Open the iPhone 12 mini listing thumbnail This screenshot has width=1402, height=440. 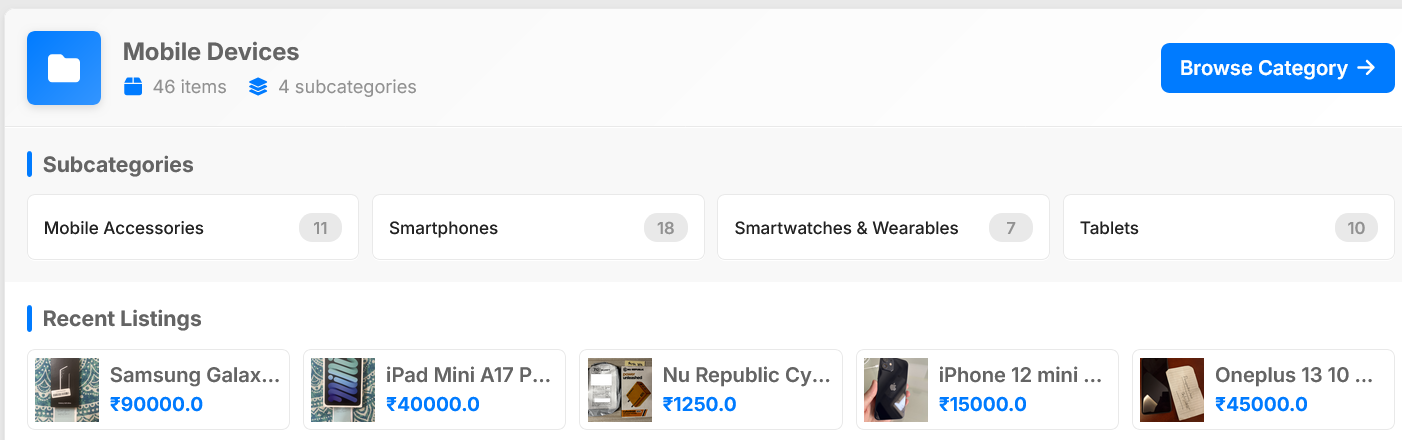(896, 390)
